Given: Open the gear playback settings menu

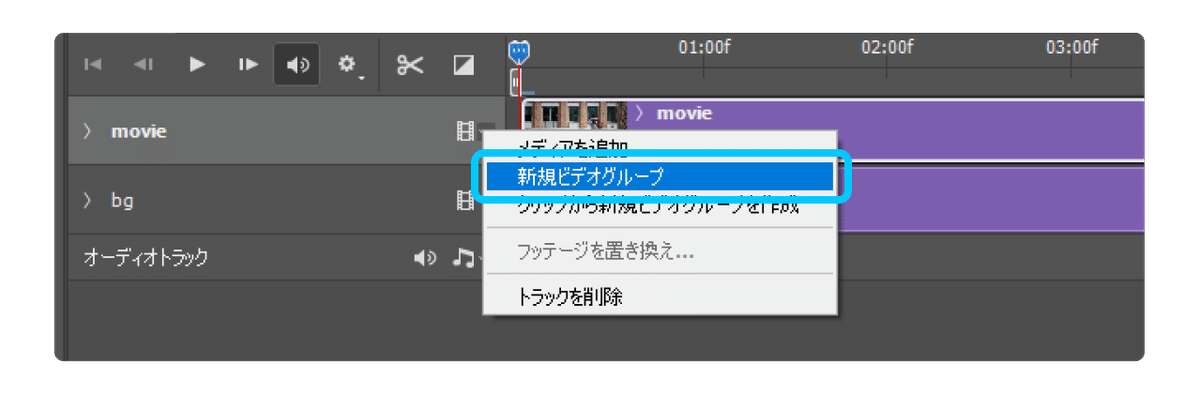Looking at the screenshot, I should (x=349, y=65).
